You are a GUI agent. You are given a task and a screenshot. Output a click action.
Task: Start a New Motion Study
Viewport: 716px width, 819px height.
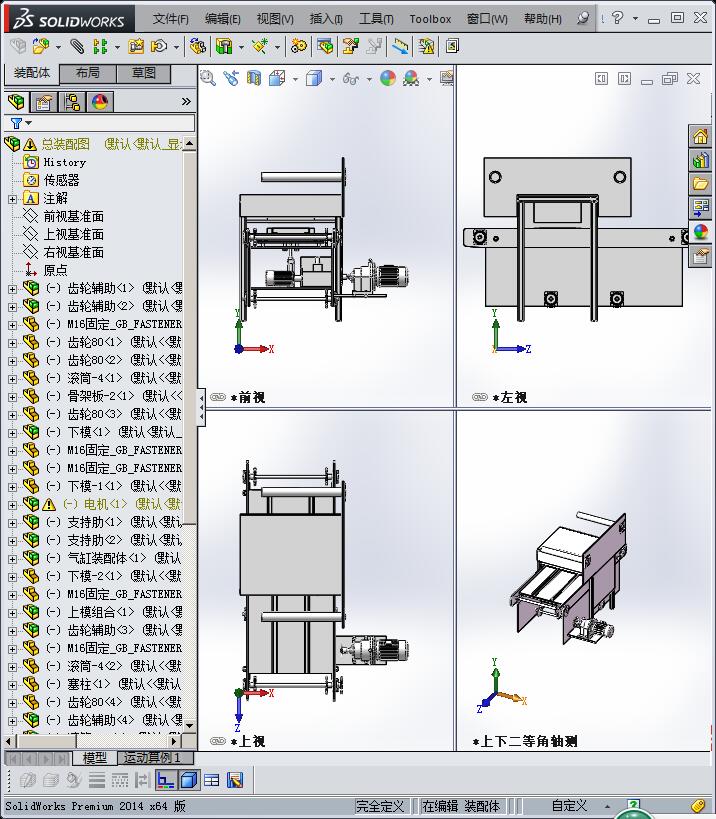pyautogui.click(x=299, y=46)
